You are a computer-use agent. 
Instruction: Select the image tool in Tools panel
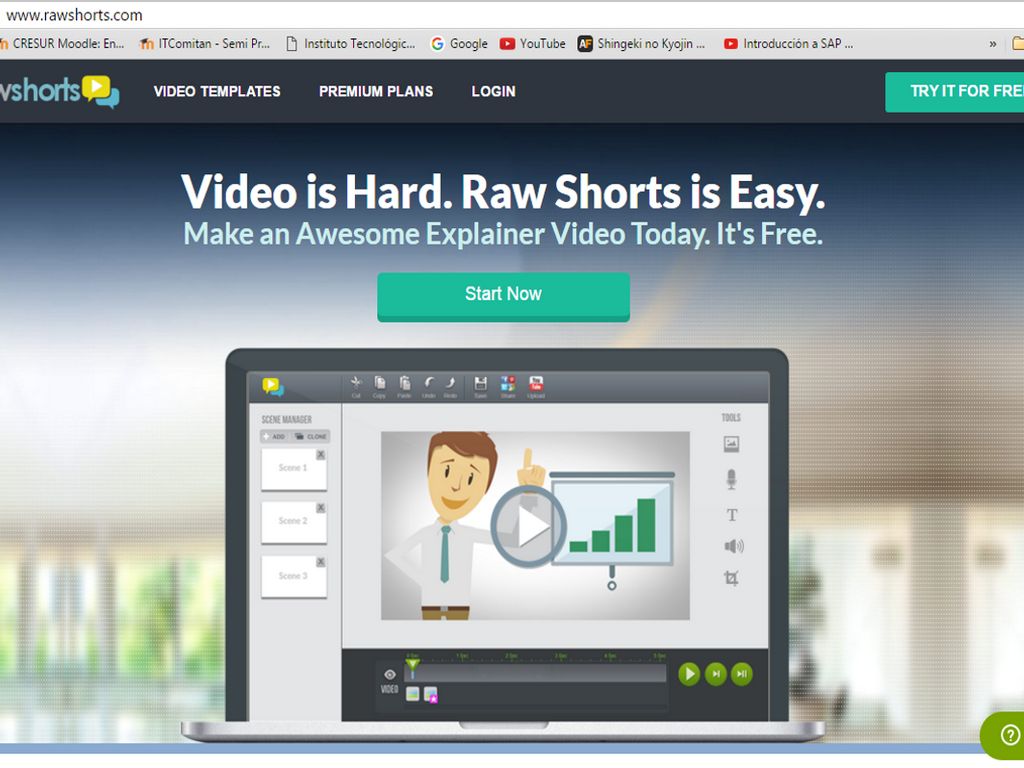point(731,444)
